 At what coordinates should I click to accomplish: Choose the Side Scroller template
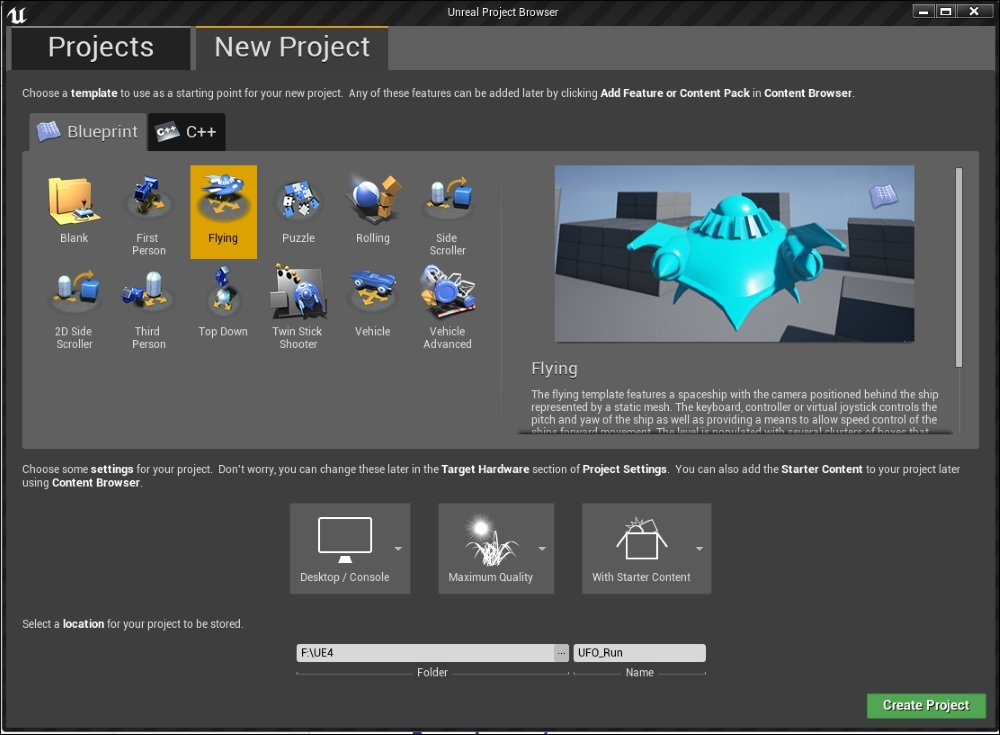447,212
